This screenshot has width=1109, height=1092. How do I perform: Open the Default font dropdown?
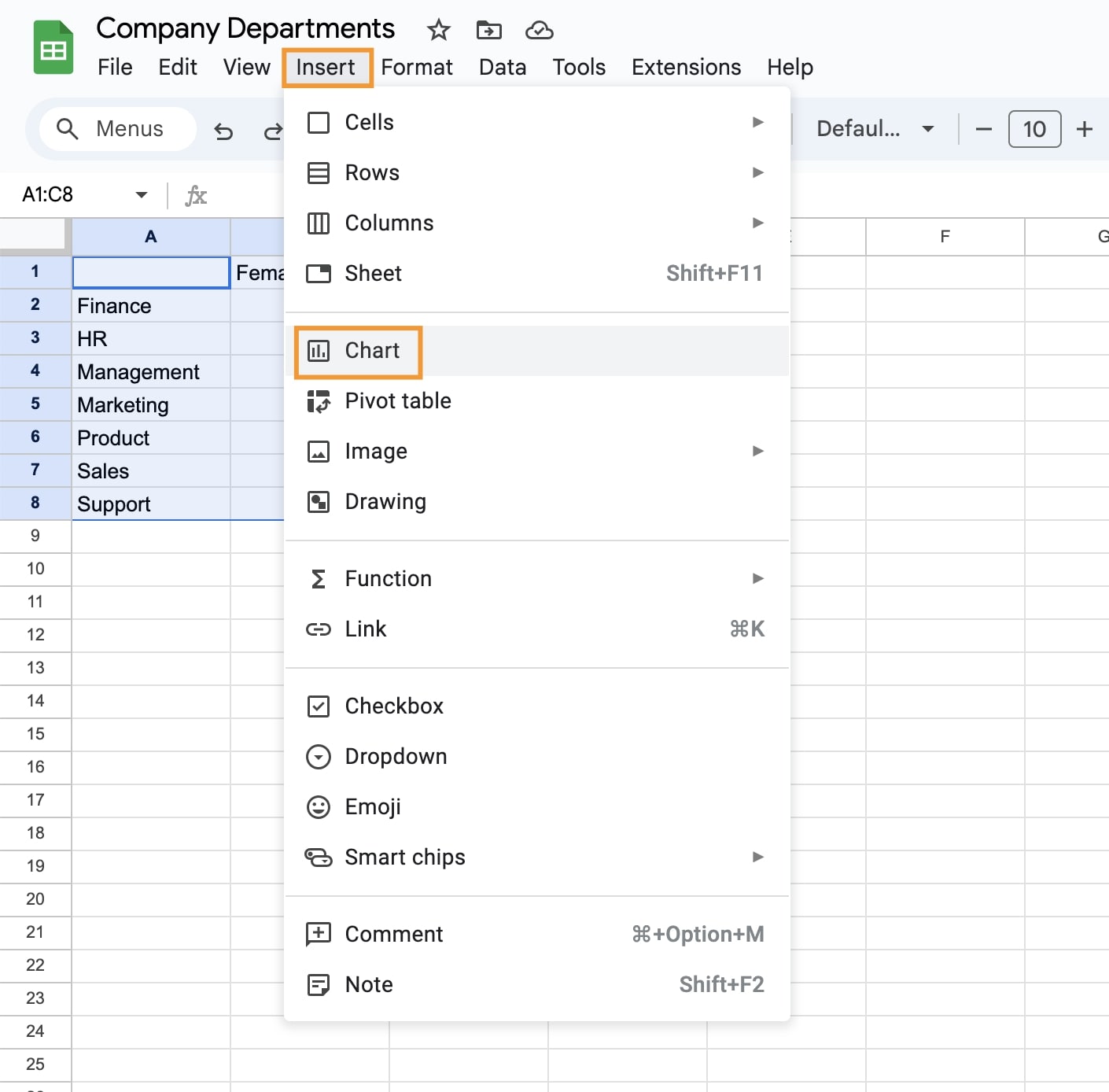coord(875,129)
